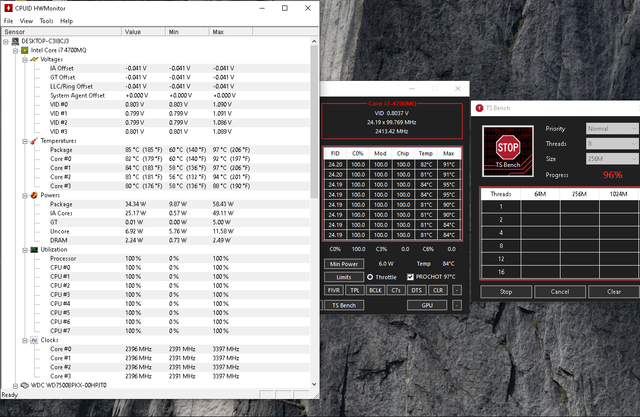
Task: Click the HWMonitor app icon in title bar
Action: (x=8, y=8)
